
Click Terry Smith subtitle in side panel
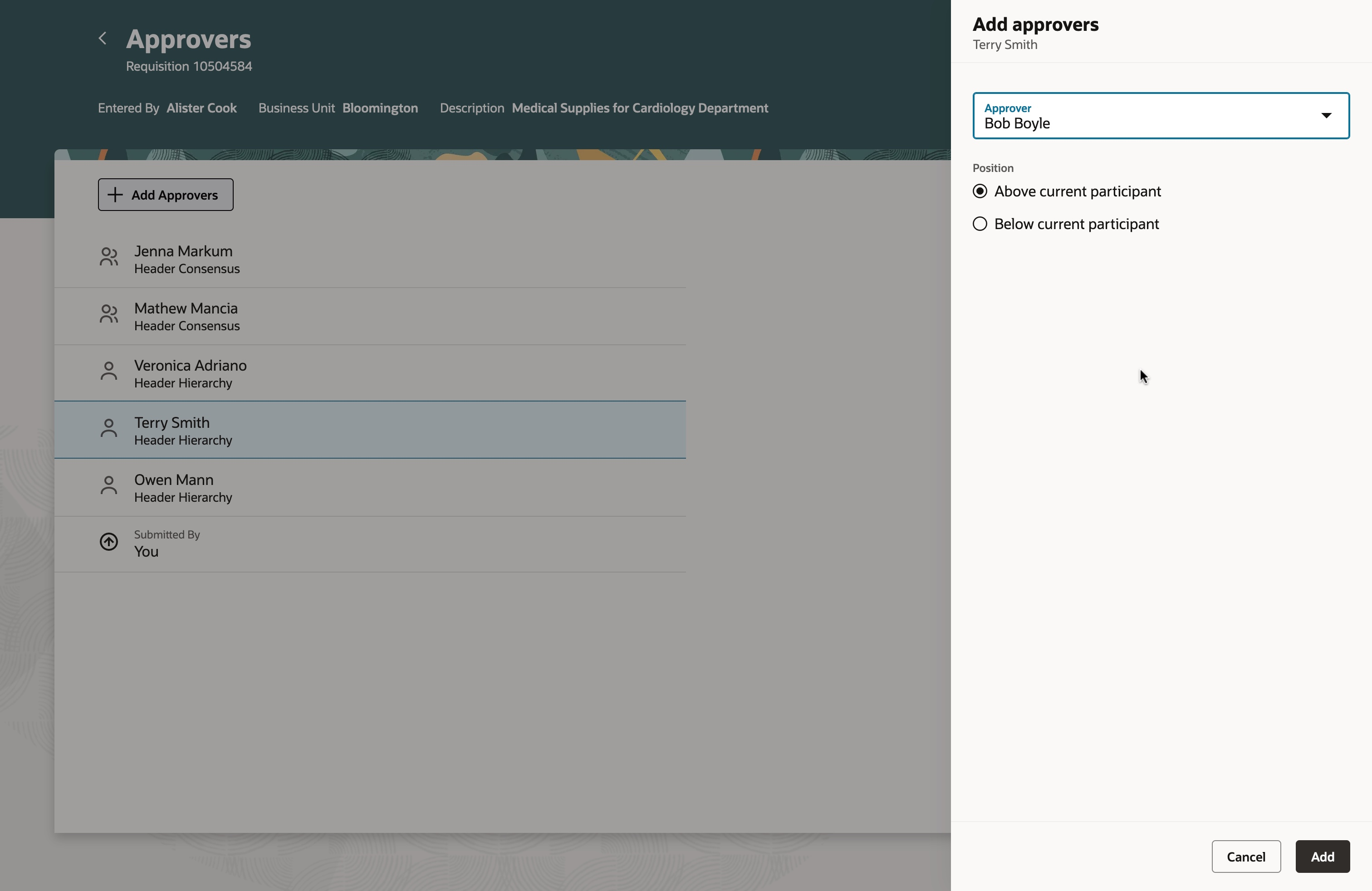coord(1005,44)
